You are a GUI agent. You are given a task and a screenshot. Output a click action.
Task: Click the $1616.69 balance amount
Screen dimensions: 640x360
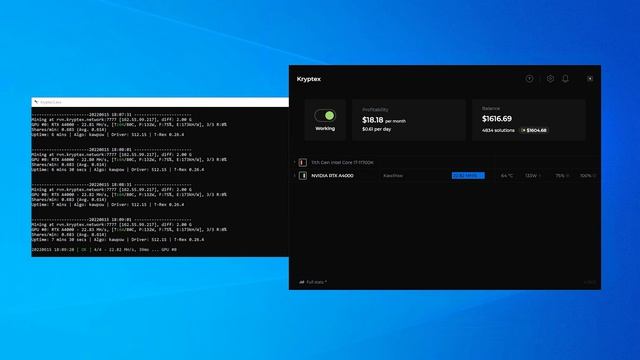[497, 119]
